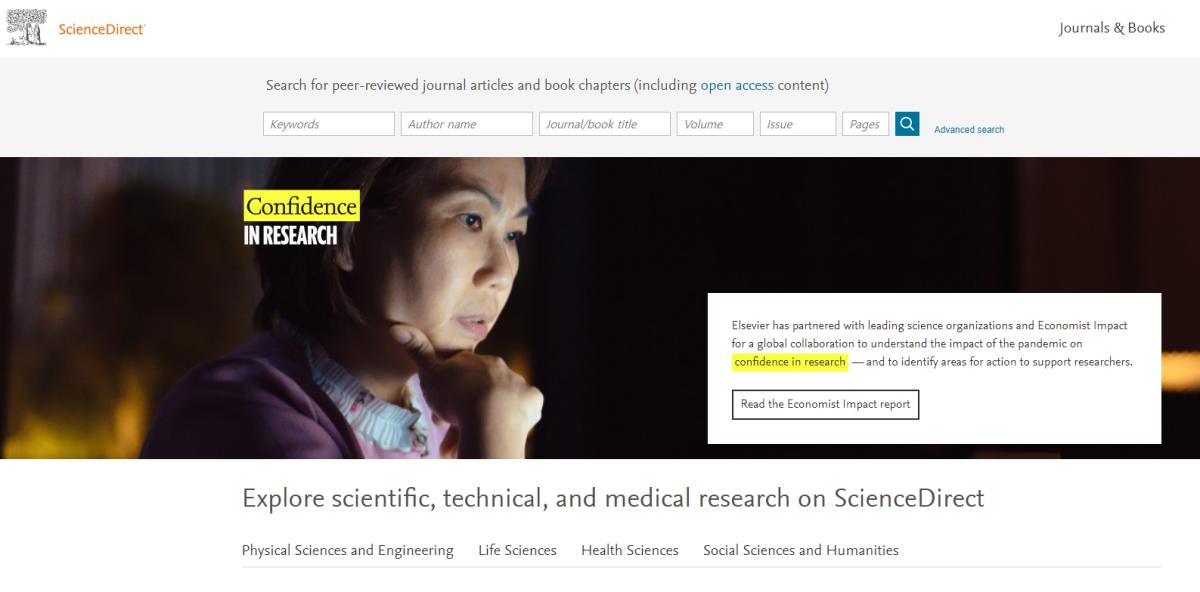The image size is (1200, 592).
Task: Select Physical Sciences and Engineering tab
Action: pos(347,550)
